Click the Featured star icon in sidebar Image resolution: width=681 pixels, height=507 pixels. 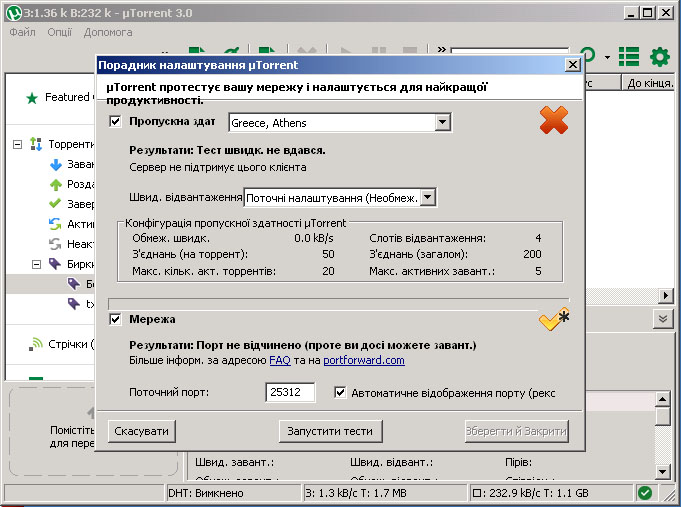click(x=32, y=98)
